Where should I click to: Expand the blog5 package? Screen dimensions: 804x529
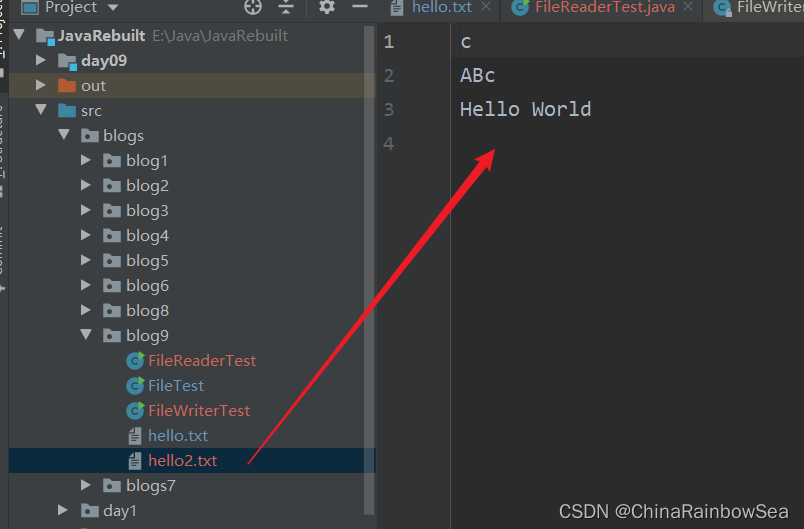pos(86,260)
